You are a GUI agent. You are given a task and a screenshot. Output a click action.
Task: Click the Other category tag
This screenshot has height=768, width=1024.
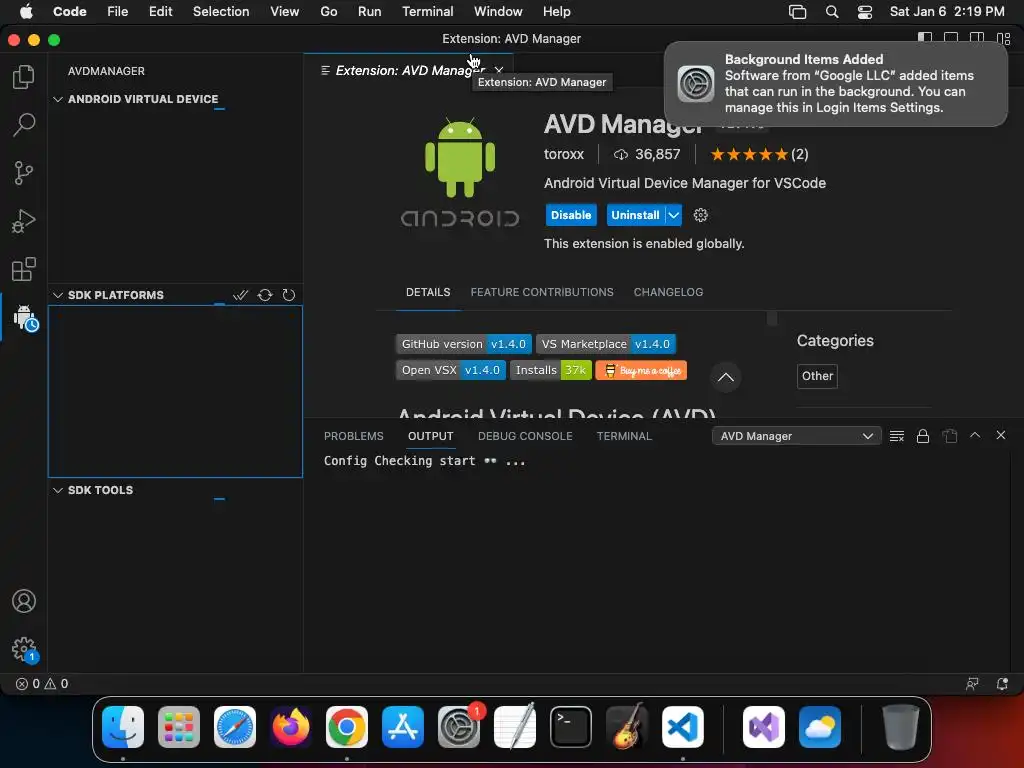pyautogui.click(x=817, y=376)
